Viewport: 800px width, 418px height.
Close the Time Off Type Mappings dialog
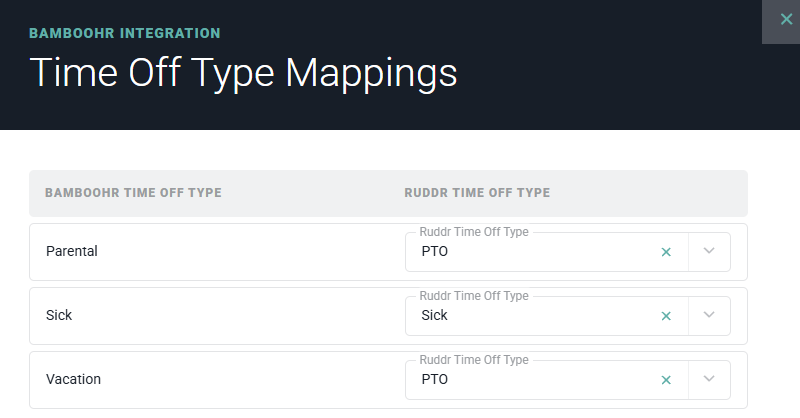[785, 19]
